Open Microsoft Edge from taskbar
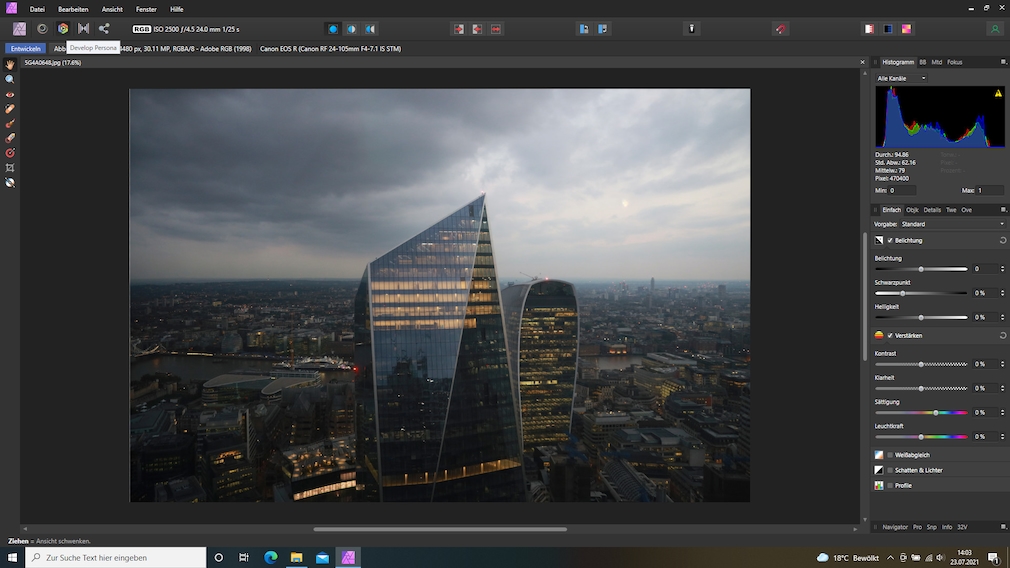This screenshot has height=568, width=1010. tap(271, 557)
